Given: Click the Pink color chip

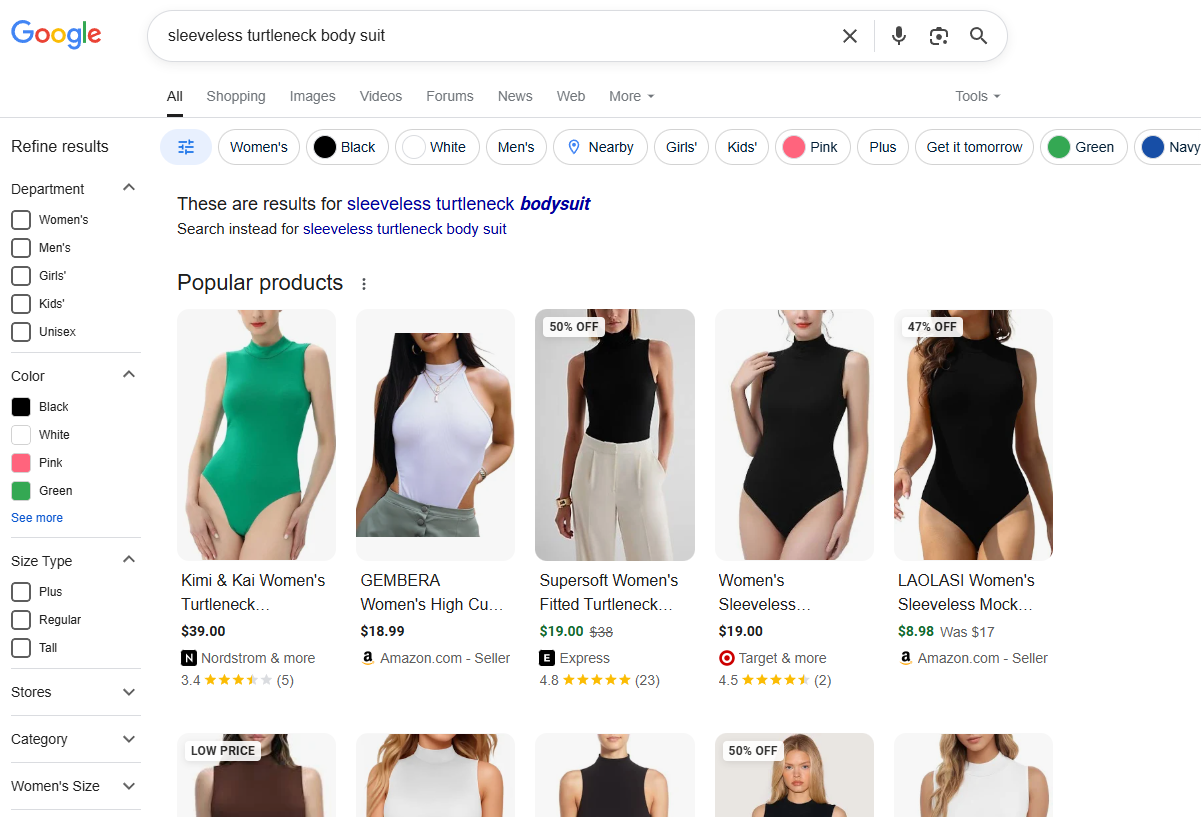Looking at the screenshot, I should (812, 147).
